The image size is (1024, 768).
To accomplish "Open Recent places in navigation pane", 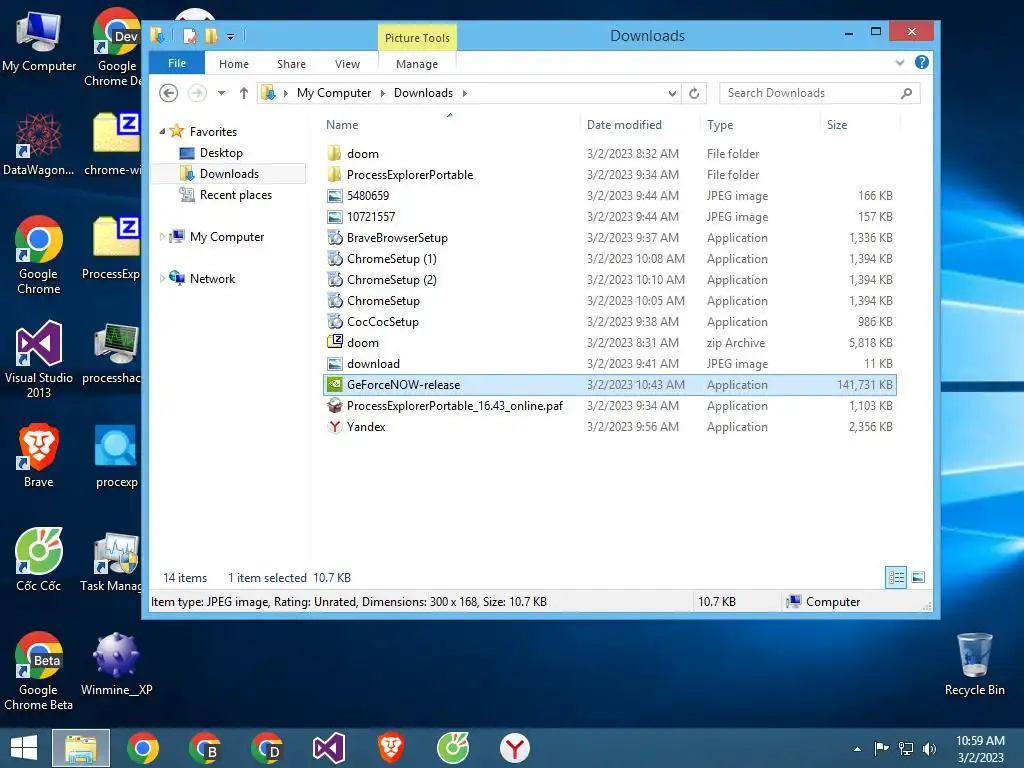I will (236, 195).
